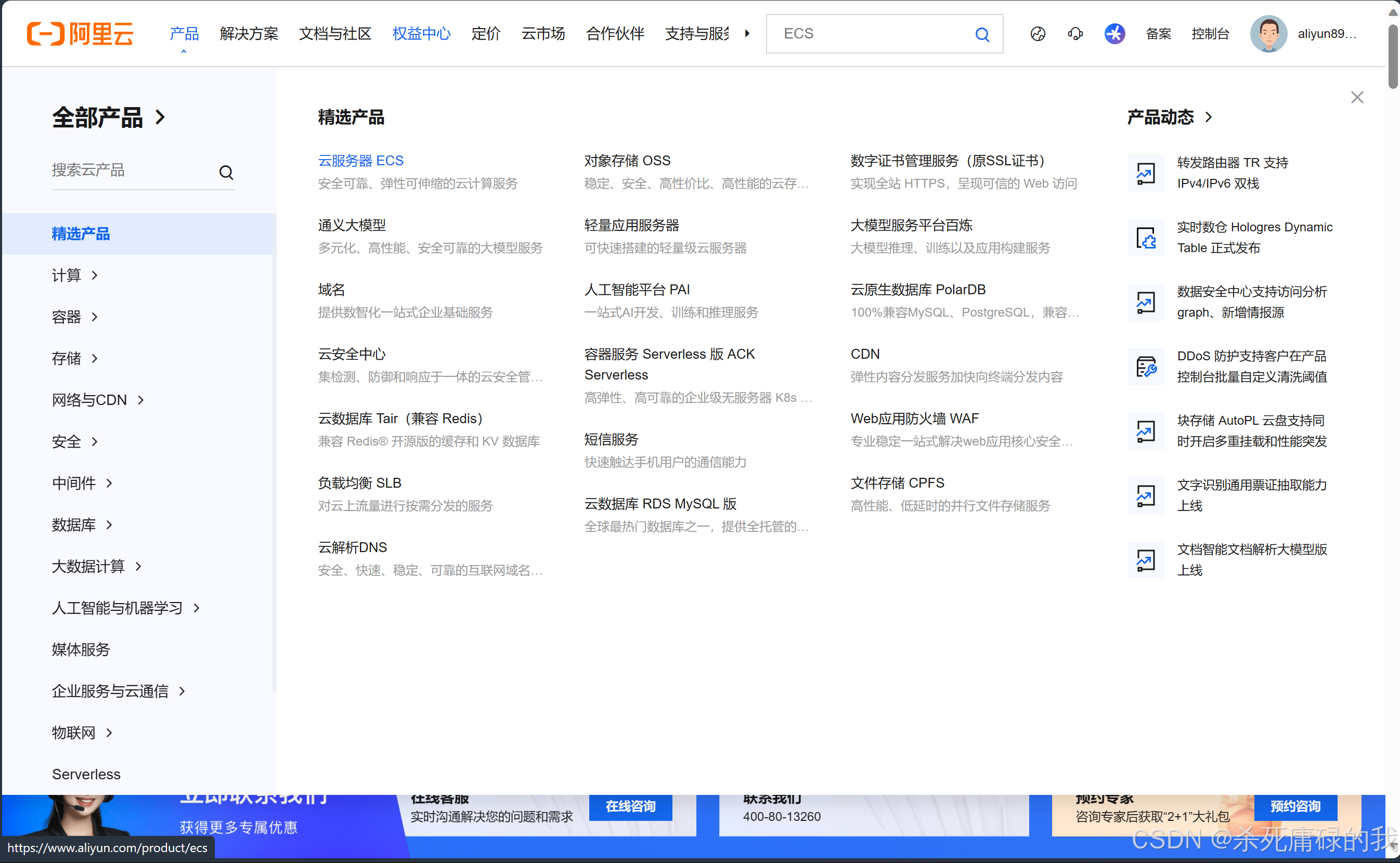Select the 精选产品 sidebar tab
The width and height of the screenshot is (1400, 863).
coord(139,234)
